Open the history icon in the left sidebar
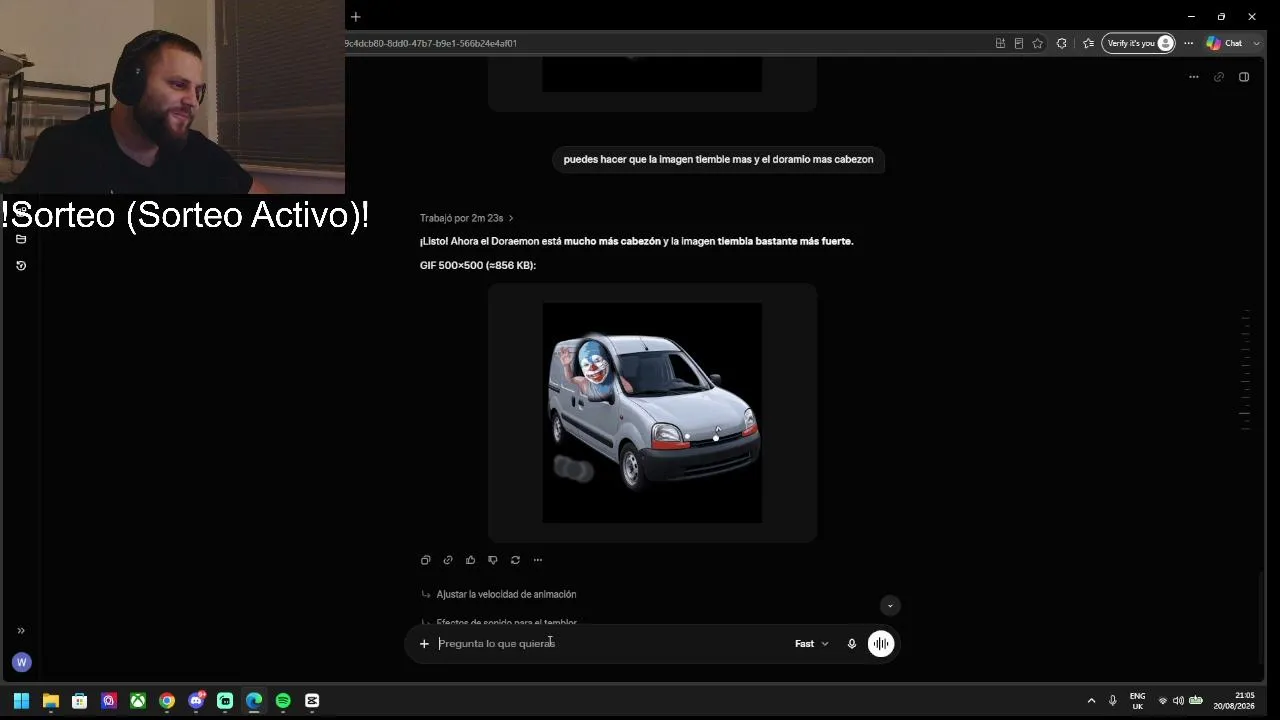This screenshot has height=720, width=1280. (x=21, y=265)
